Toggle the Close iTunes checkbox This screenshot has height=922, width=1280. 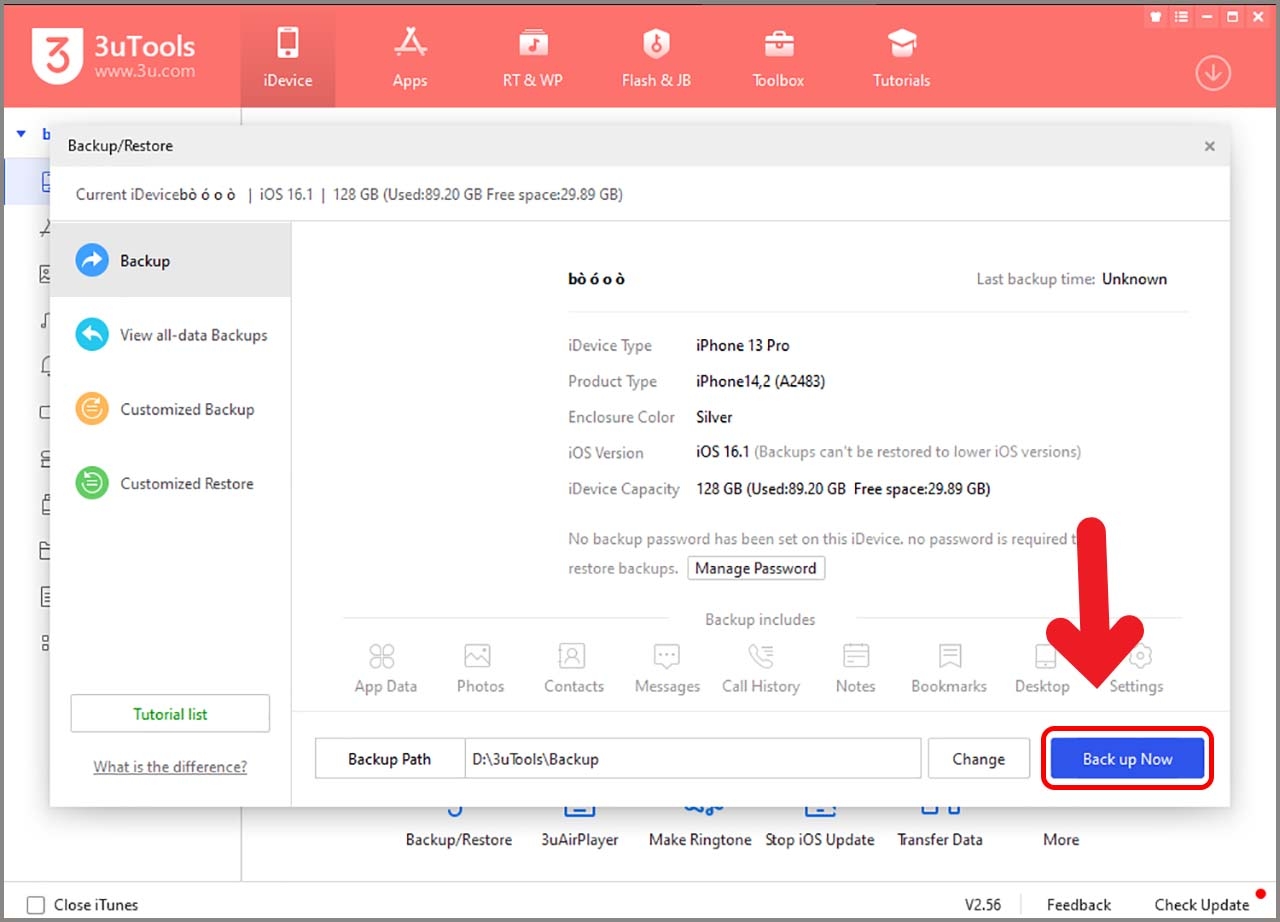[36, 905]
